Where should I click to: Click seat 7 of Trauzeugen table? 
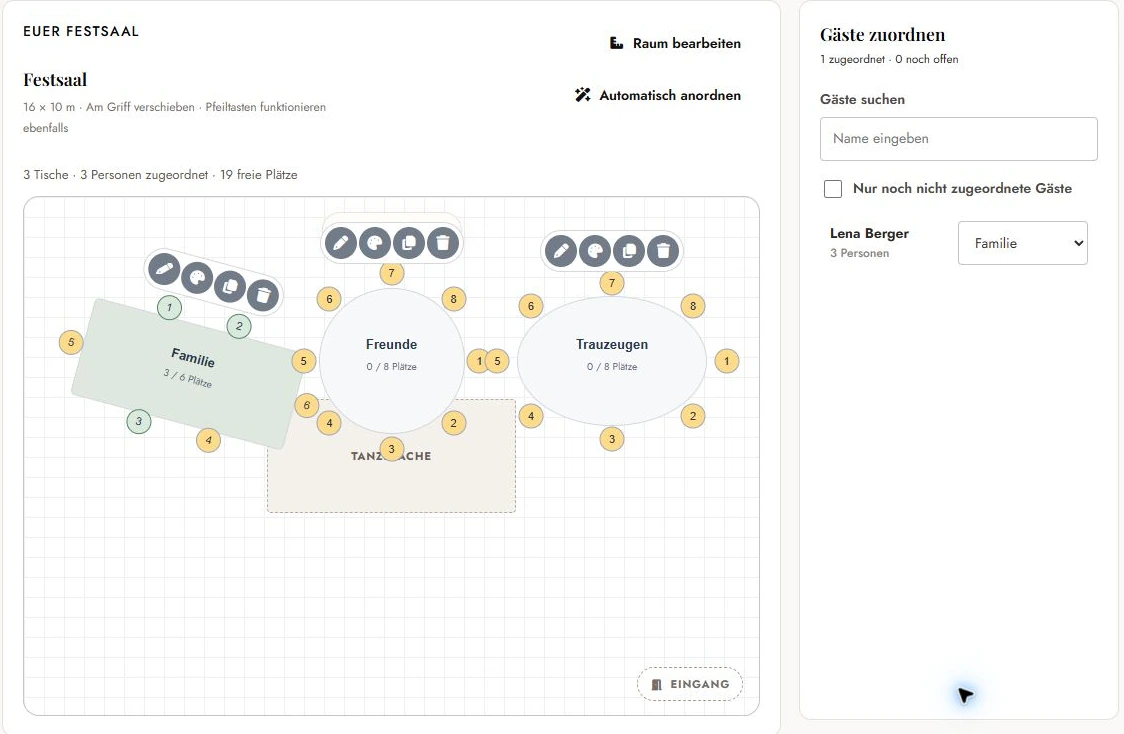coord(611,282)
